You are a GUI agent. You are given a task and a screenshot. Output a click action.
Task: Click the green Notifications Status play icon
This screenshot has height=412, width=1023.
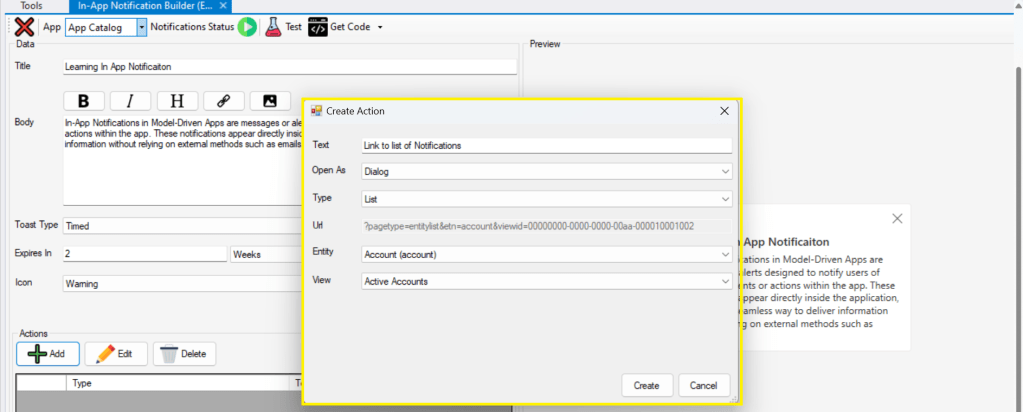pyautogui.click(x=247, y=27)
